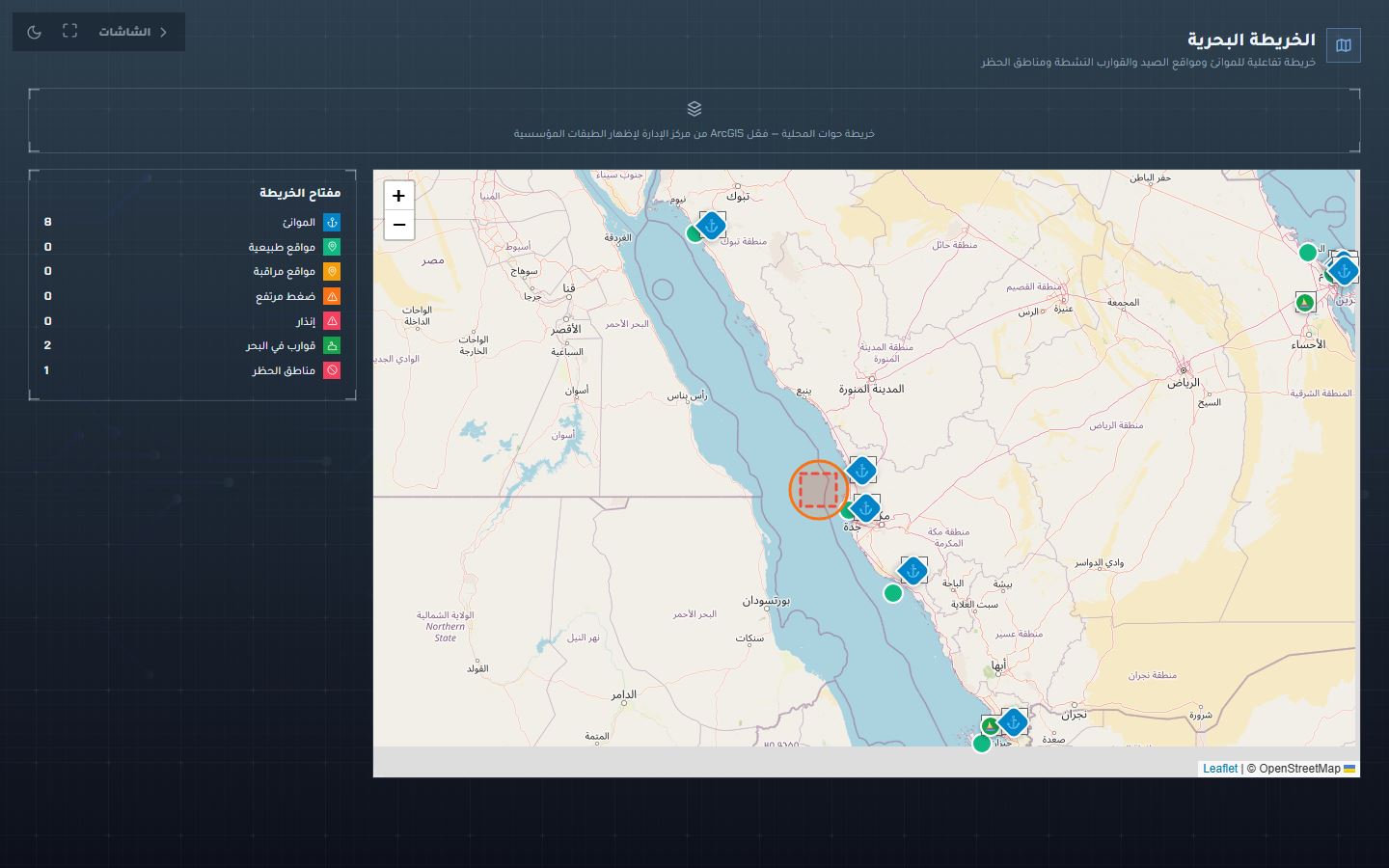Viewport: 1389px width, 868px height.
Task: Click the red triangle icon for إنذار
Action: tap(332, 321)
